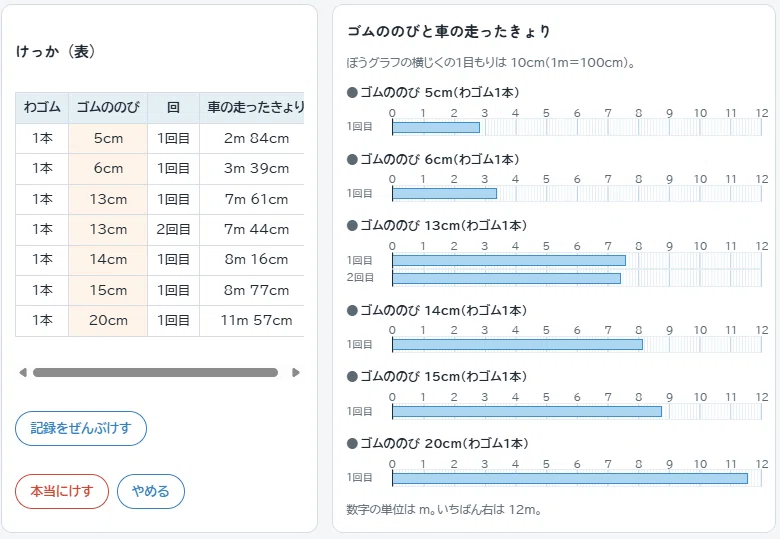Click the footer note 数字の単位は m

pos(444,510)
